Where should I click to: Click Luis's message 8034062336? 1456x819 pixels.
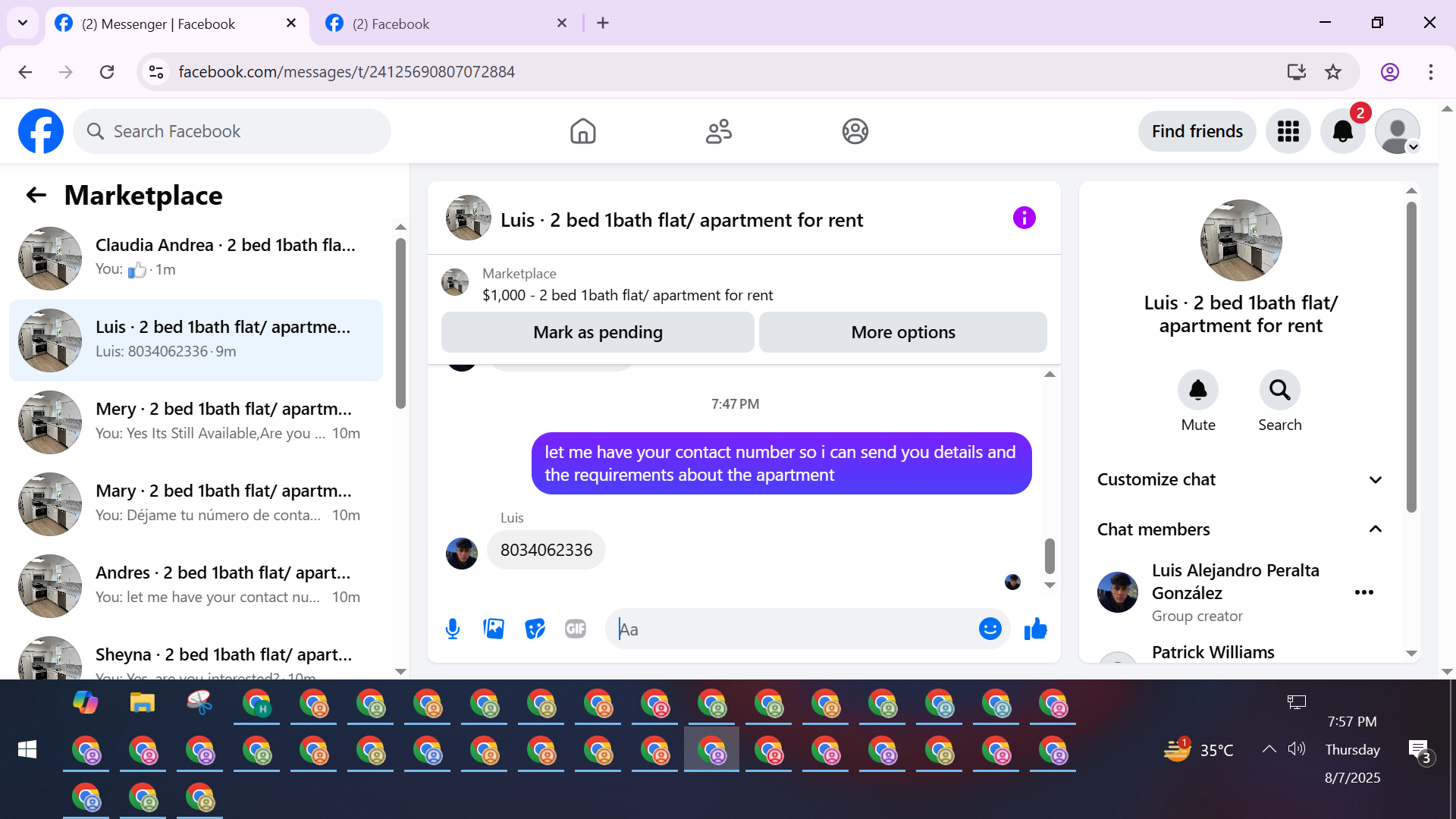[x=546, y=550]
